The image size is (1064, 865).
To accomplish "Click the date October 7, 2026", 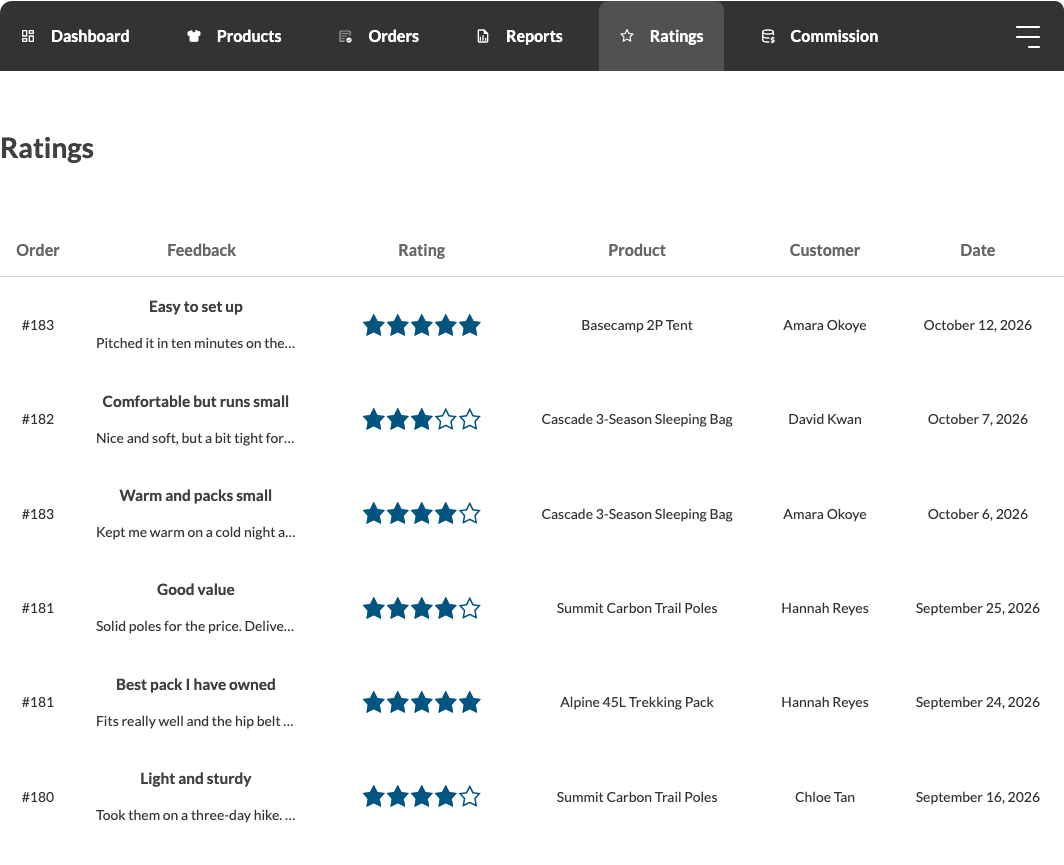I will [977, 419].
